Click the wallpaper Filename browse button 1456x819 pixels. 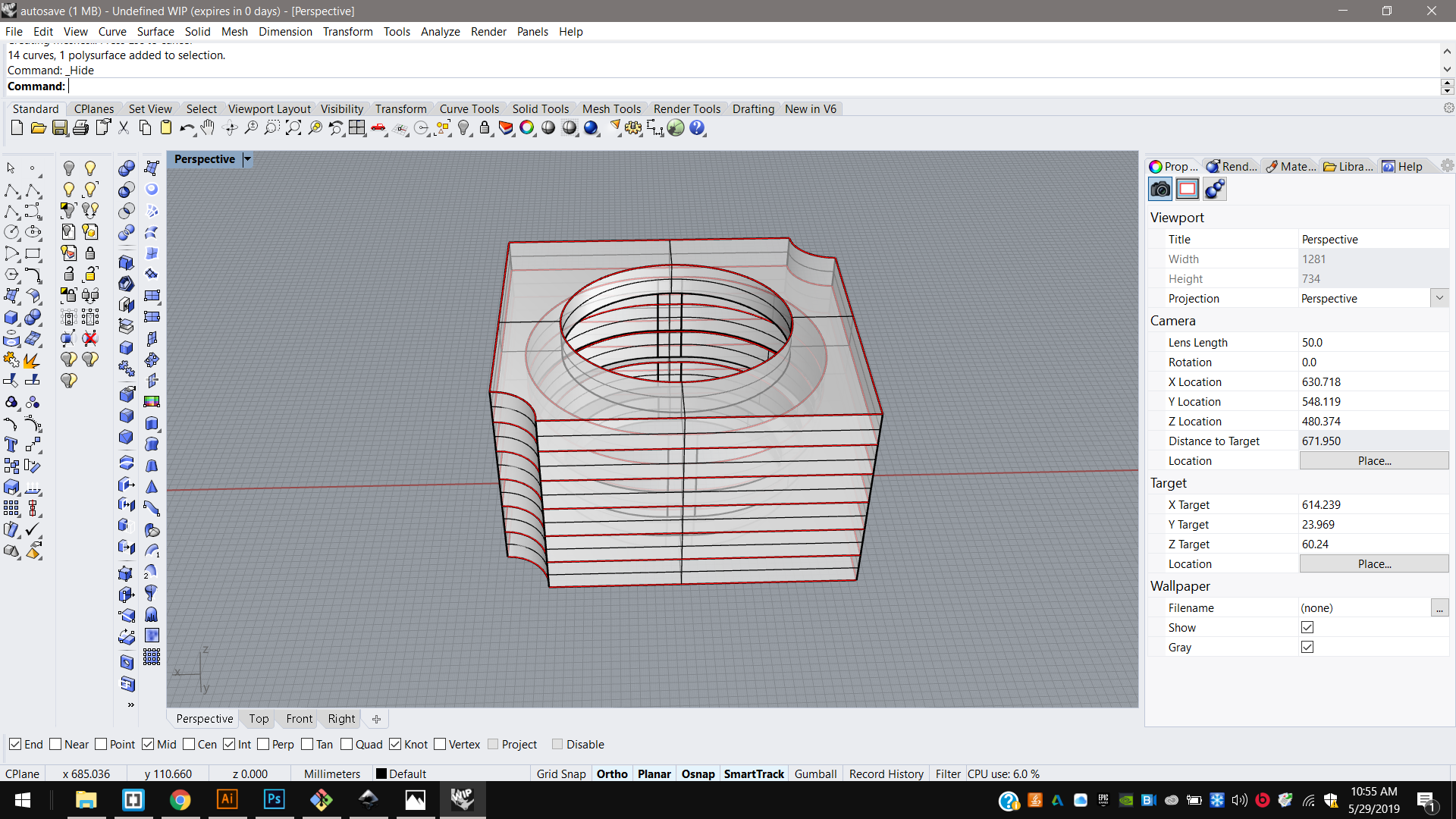pos(1439,607)
